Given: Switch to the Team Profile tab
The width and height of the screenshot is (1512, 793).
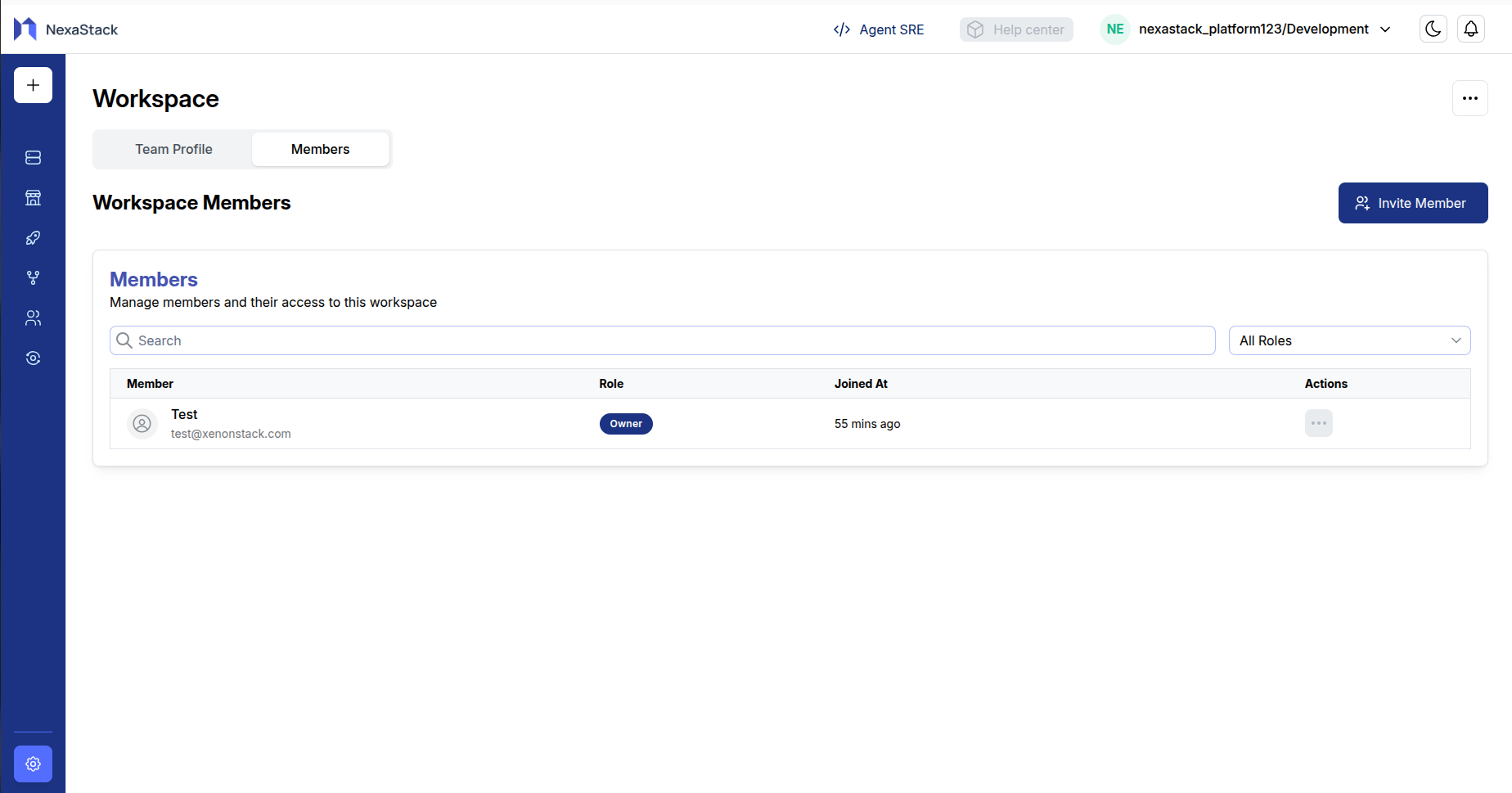Looking at the screenshot, I should coord(173,149).
